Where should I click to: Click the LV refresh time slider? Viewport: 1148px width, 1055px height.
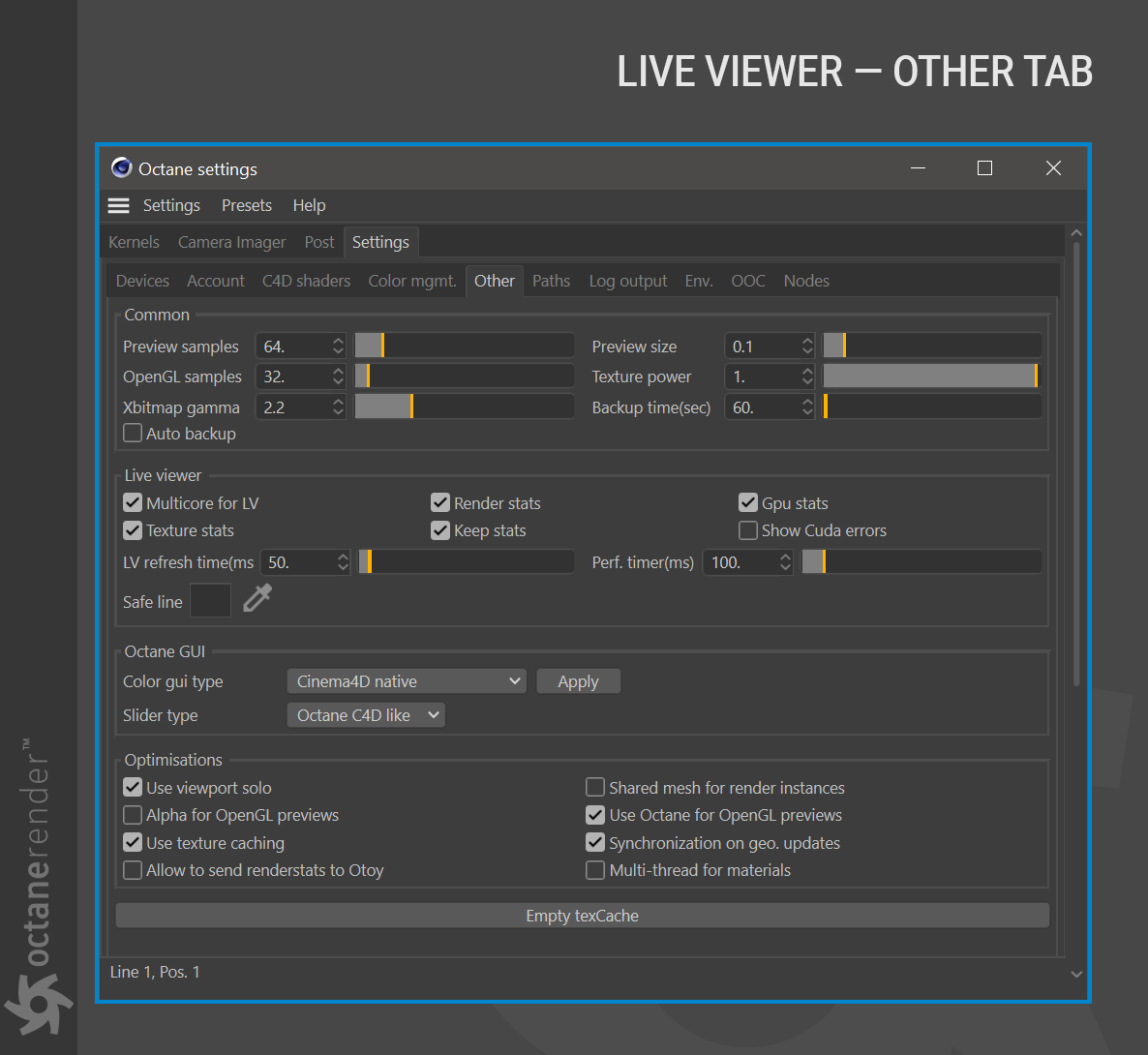point(467,562)
